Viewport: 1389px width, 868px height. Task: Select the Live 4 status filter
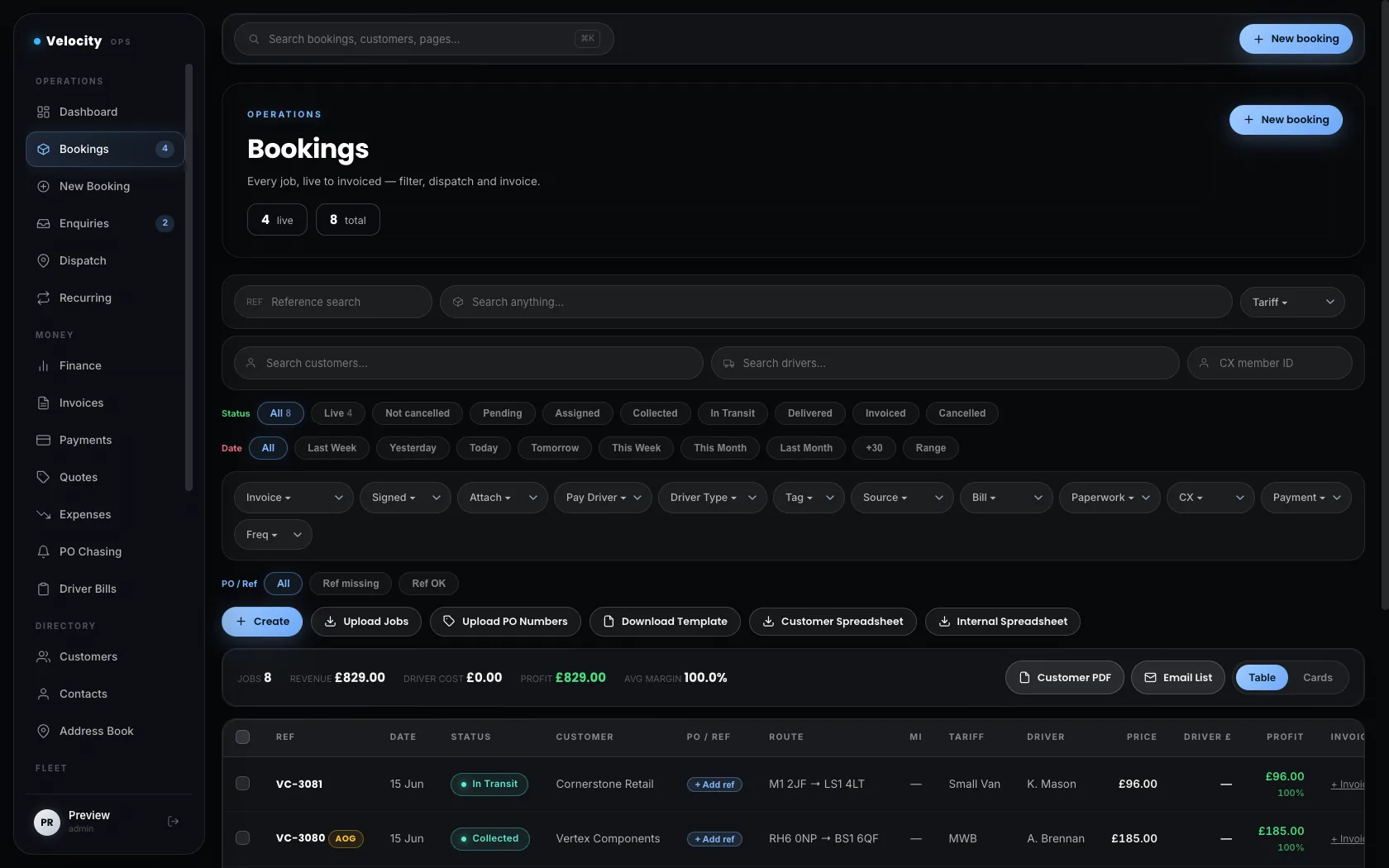click(x=338, y=413)
